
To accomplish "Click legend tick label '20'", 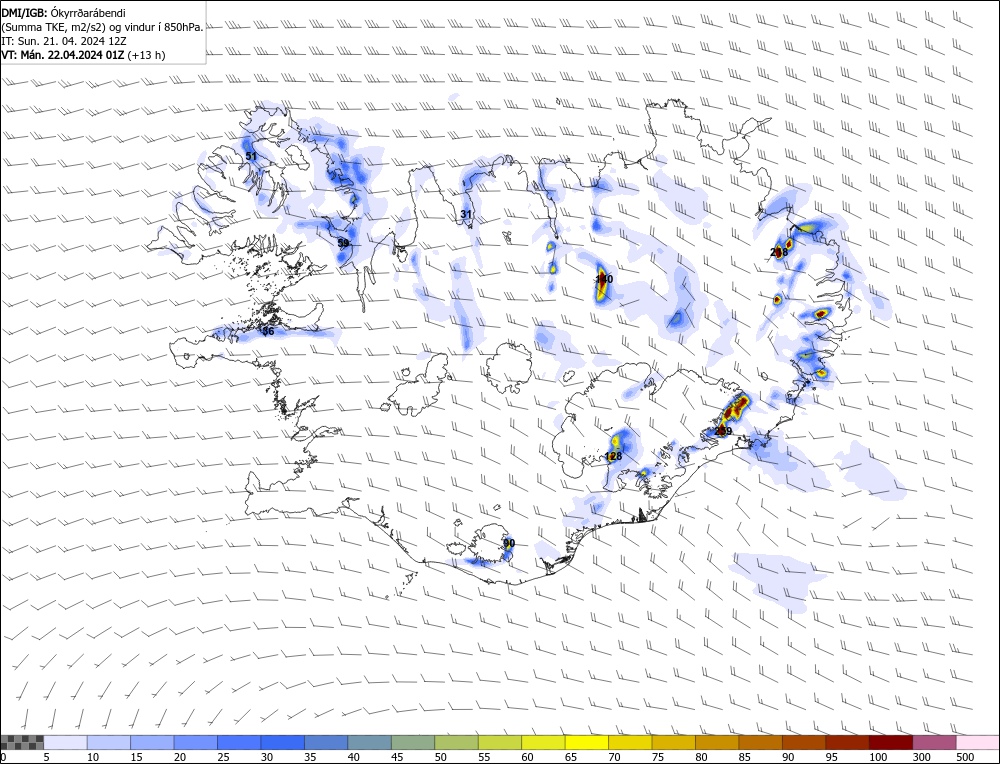I will pyautogui.click(x=180, y=757).
